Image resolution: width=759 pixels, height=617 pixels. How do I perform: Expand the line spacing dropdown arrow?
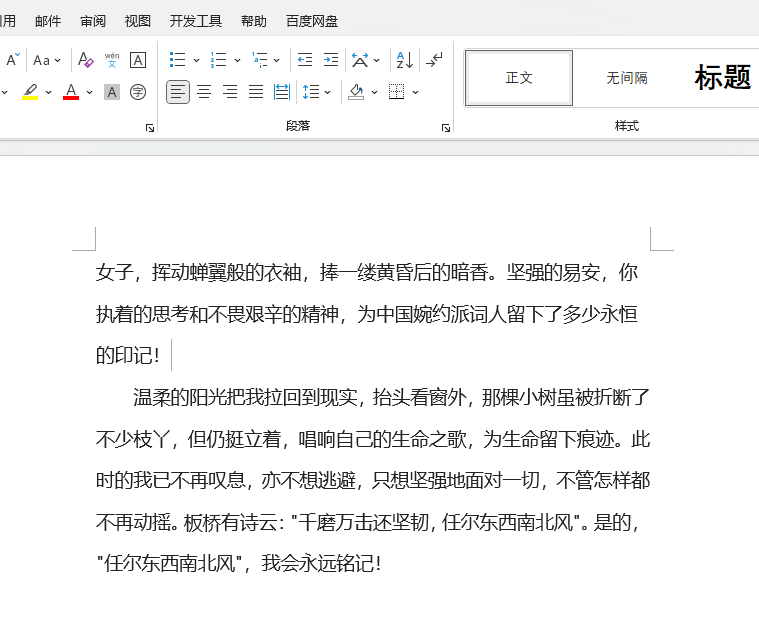point(328,92)
